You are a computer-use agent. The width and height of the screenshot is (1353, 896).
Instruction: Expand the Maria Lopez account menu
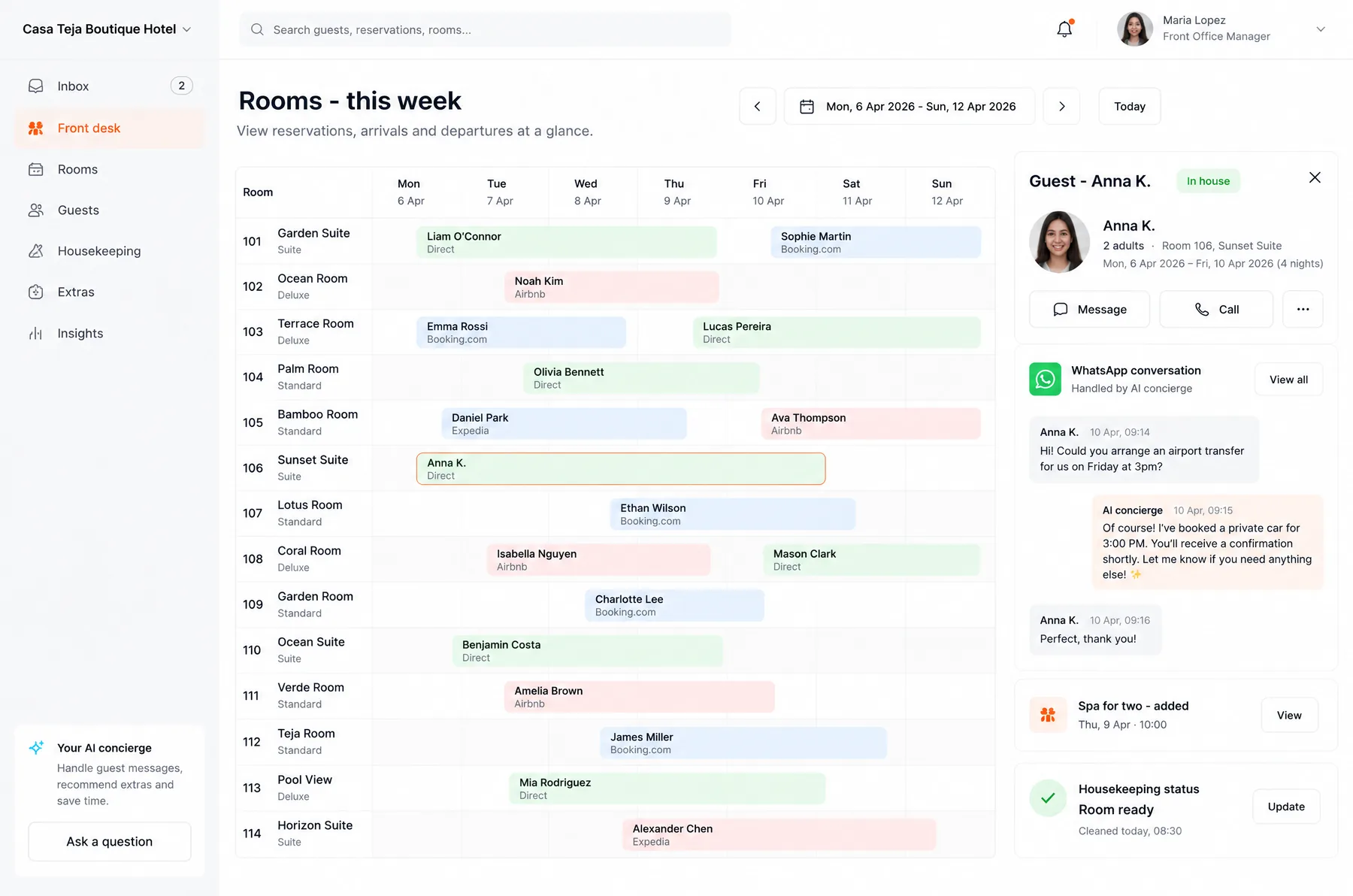pos(1321,29)
